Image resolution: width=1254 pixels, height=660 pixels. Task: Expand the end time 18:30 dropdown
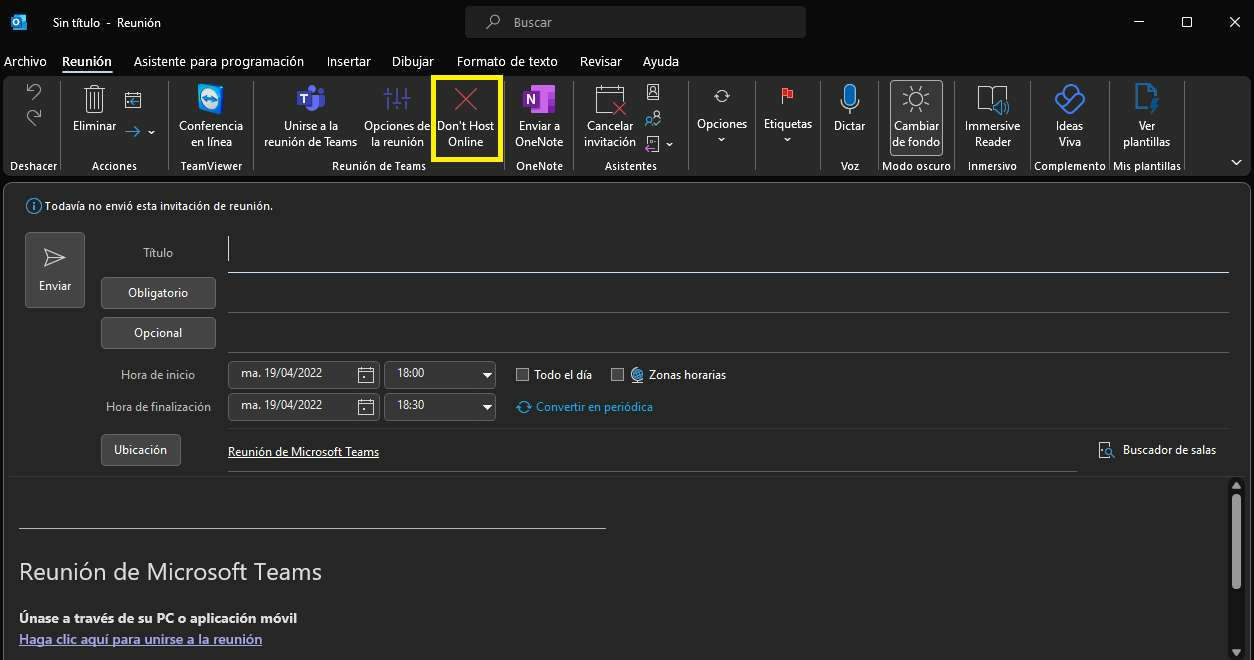[x=488, y=407]
